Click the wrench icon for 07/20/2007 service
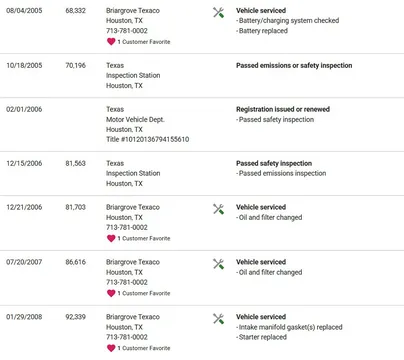Screen dimensions: 404x360 click(218, 264)
